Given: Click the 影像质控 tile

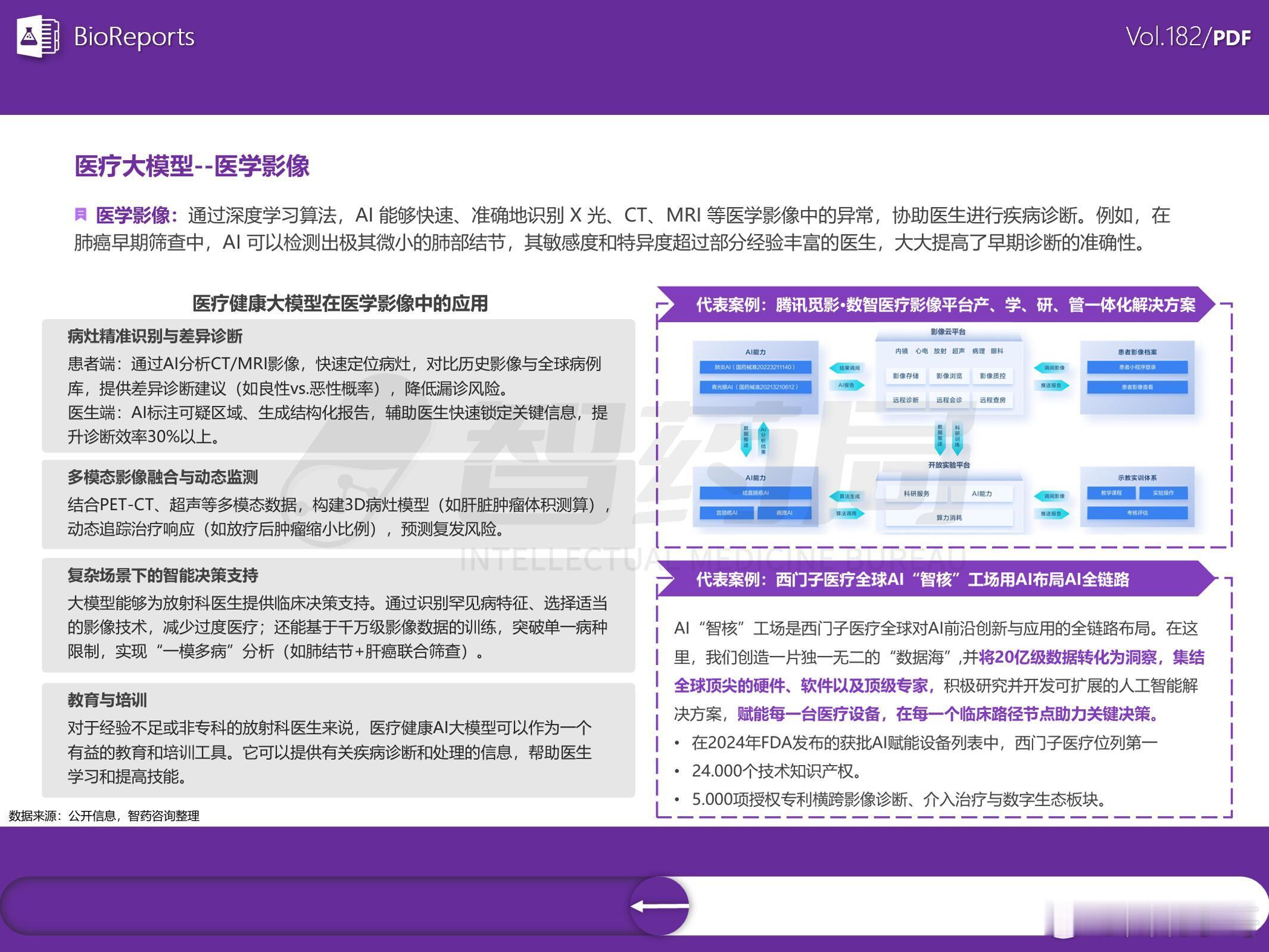Looking at the screenshot, I should pos(992,376).
